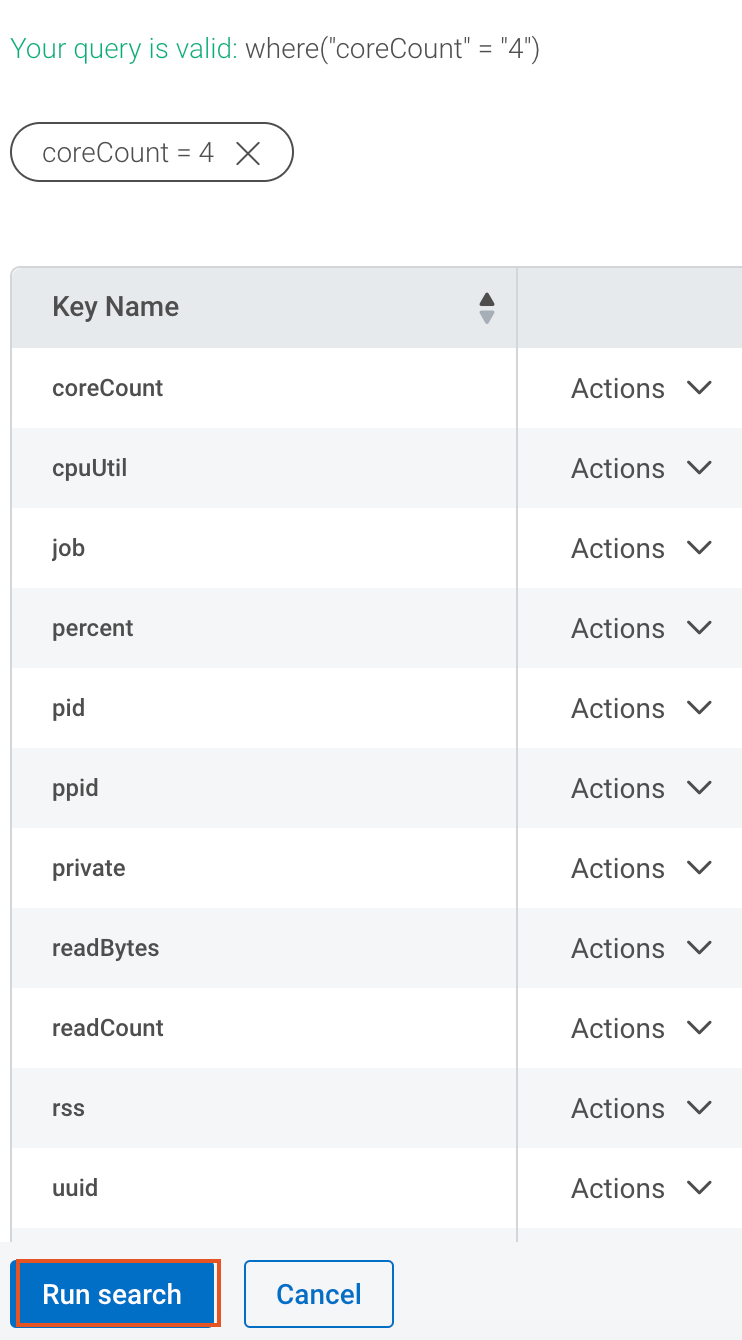Select the uuid key row

pos(264,1188)
